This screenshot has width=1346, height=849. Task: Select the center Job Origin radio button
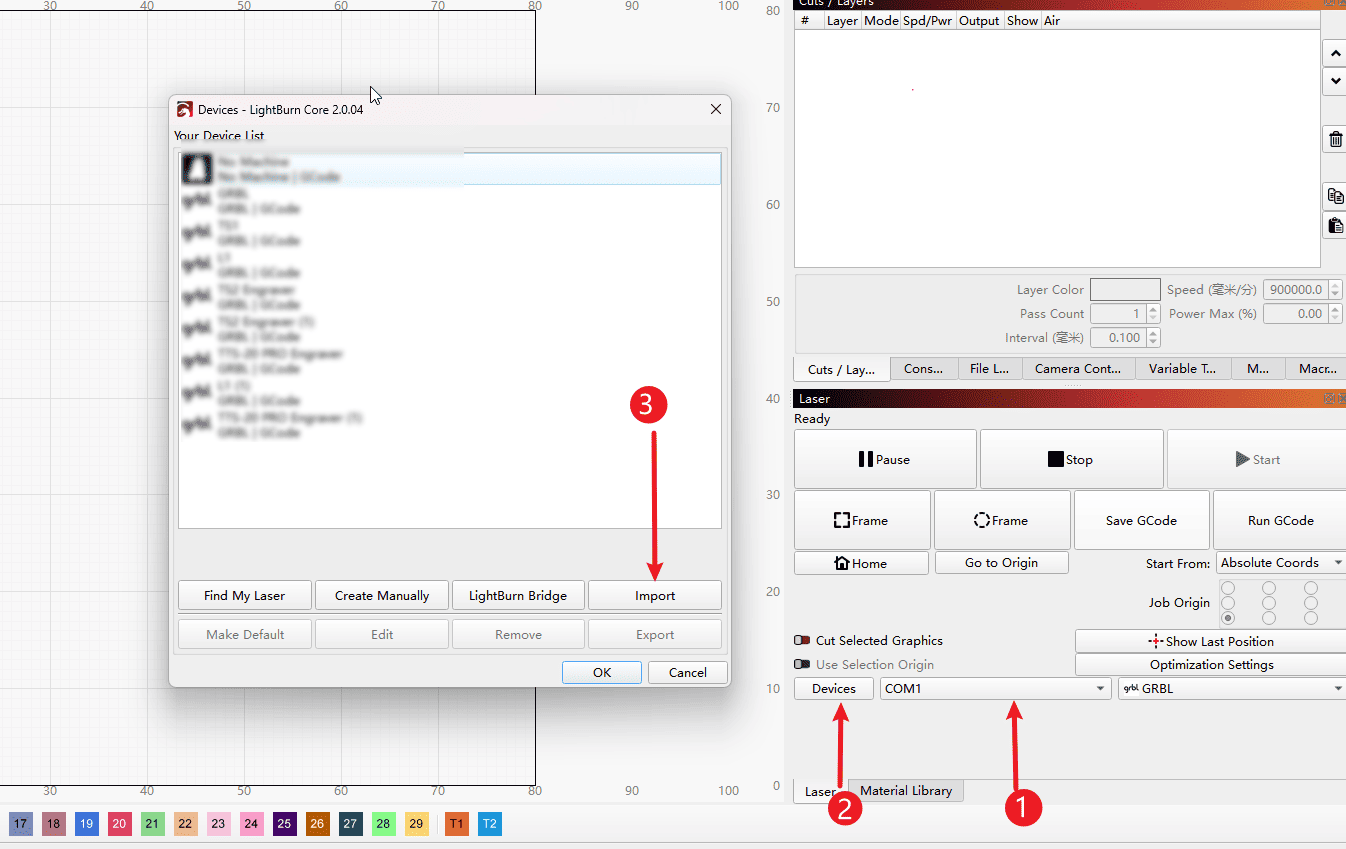click(x=1269, y=603)
